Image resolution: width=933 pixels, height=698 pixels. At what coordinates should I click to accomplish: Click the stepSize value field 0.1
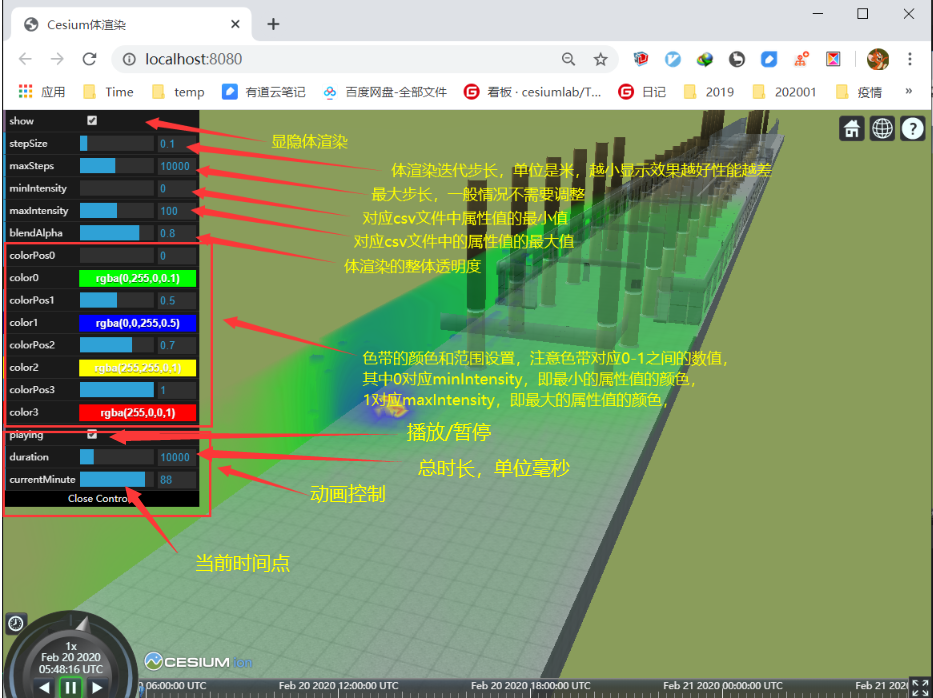177,143
